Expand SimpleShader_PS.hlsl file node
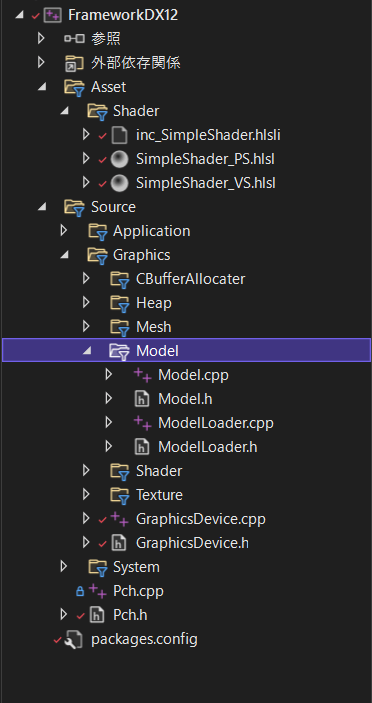 (86, 158)
